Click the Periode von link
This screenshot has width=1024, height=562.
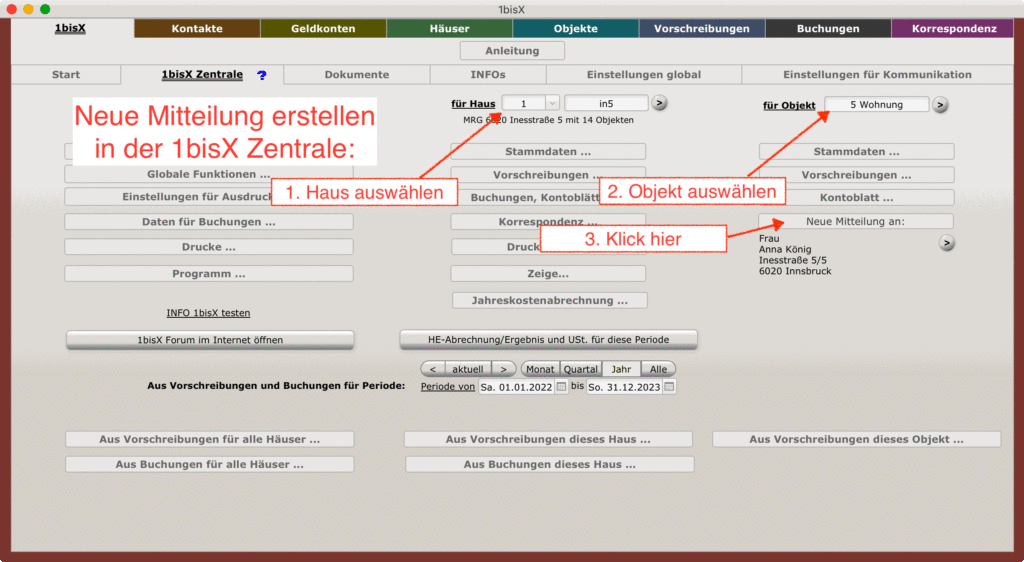[x=447, y=386]
